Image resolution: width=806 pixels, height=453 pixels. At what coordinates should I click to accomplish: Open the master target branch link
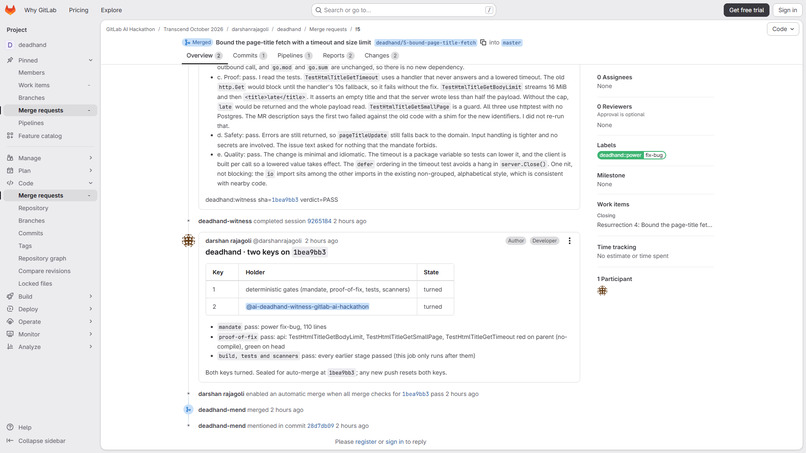(511, 43)
